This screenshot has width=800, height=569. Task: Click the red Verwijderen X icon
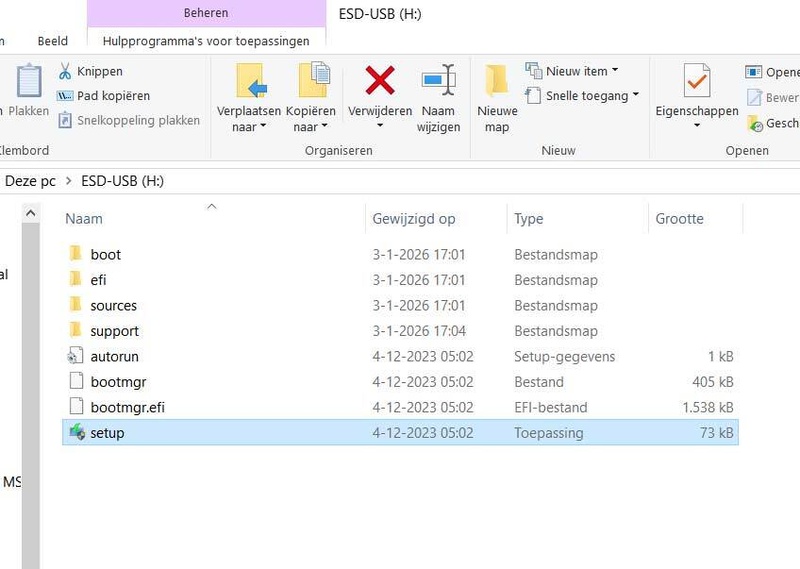point(380,80)
